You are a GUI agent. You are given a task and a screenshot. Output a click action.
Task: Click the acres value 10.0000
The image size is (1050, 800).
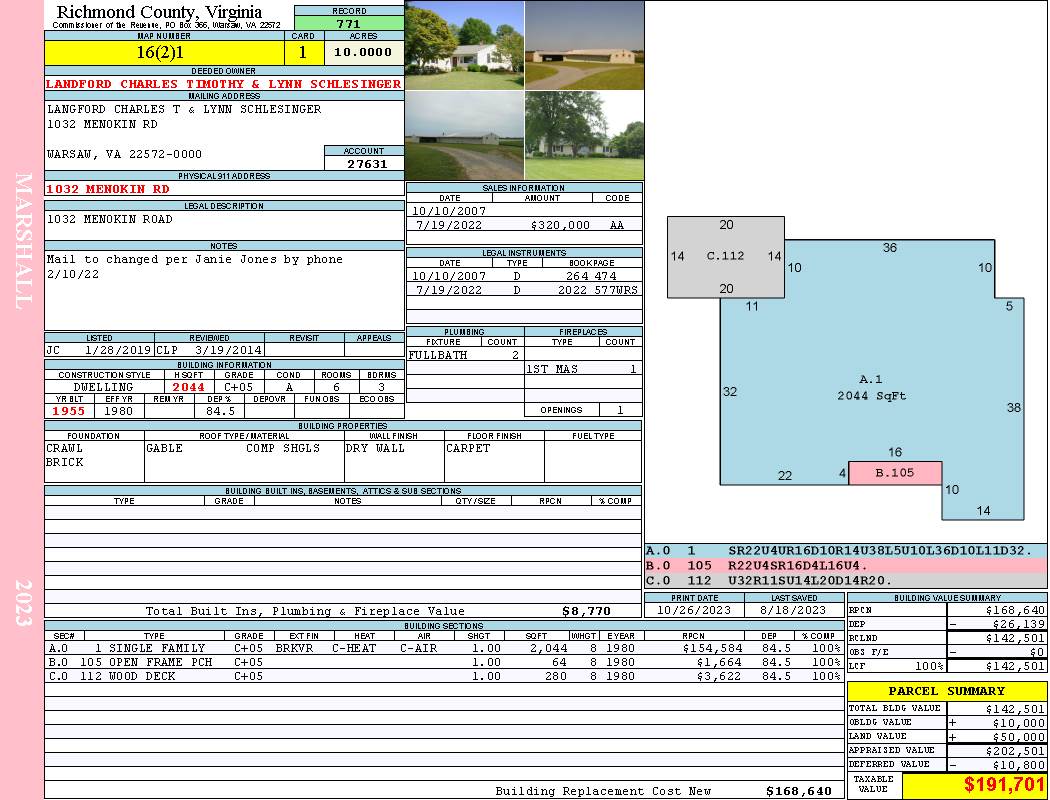(363, 52)
